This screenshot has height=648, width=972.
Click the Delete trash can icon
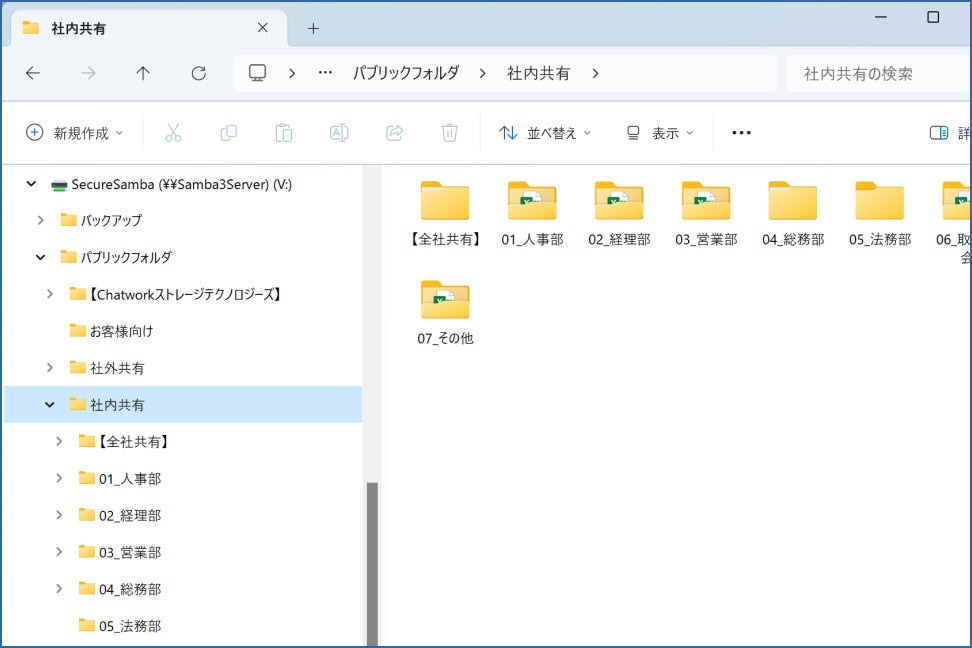pos(449,133)
